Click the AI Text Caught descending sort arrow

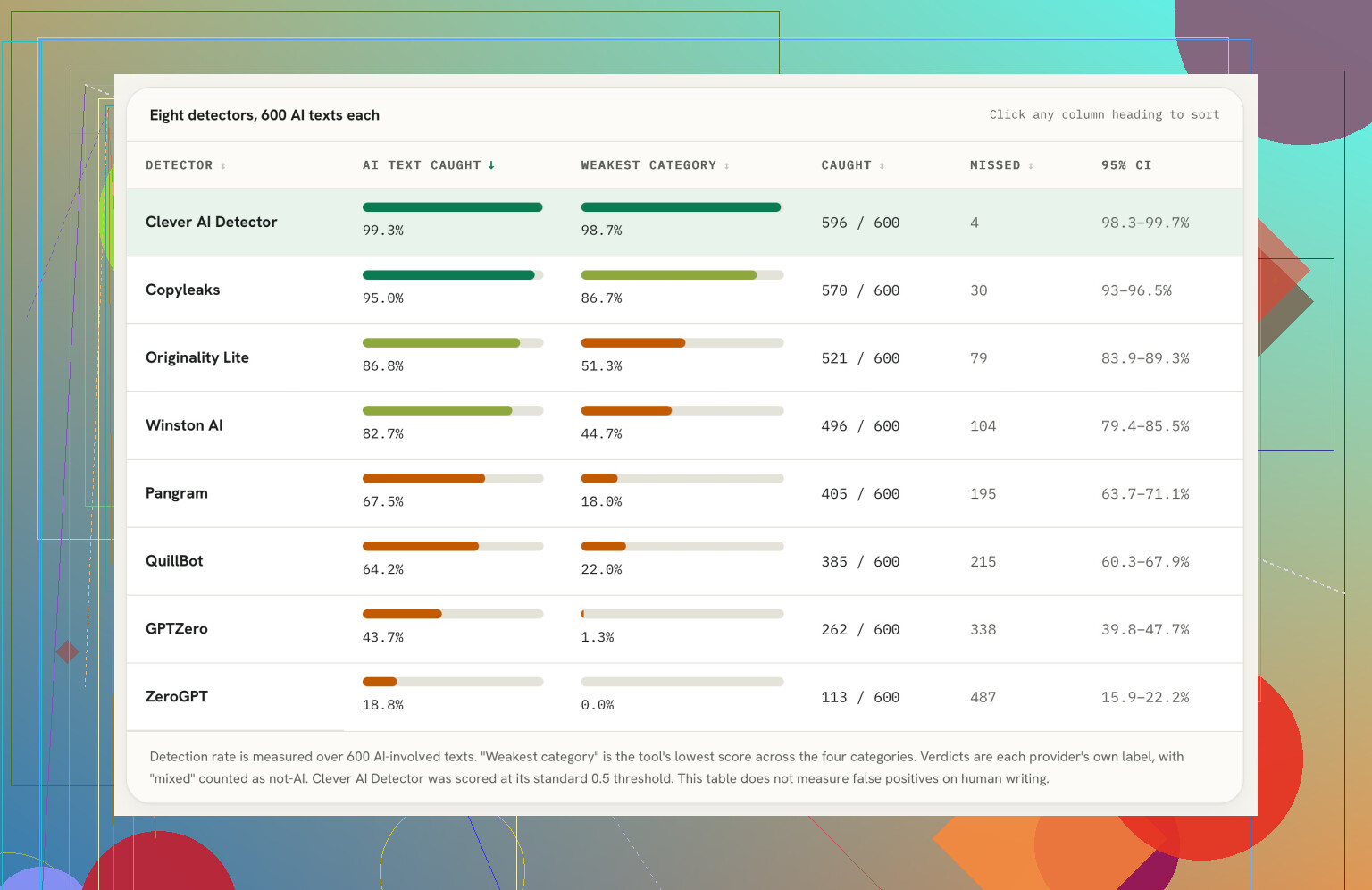click(x=491, y=165)
